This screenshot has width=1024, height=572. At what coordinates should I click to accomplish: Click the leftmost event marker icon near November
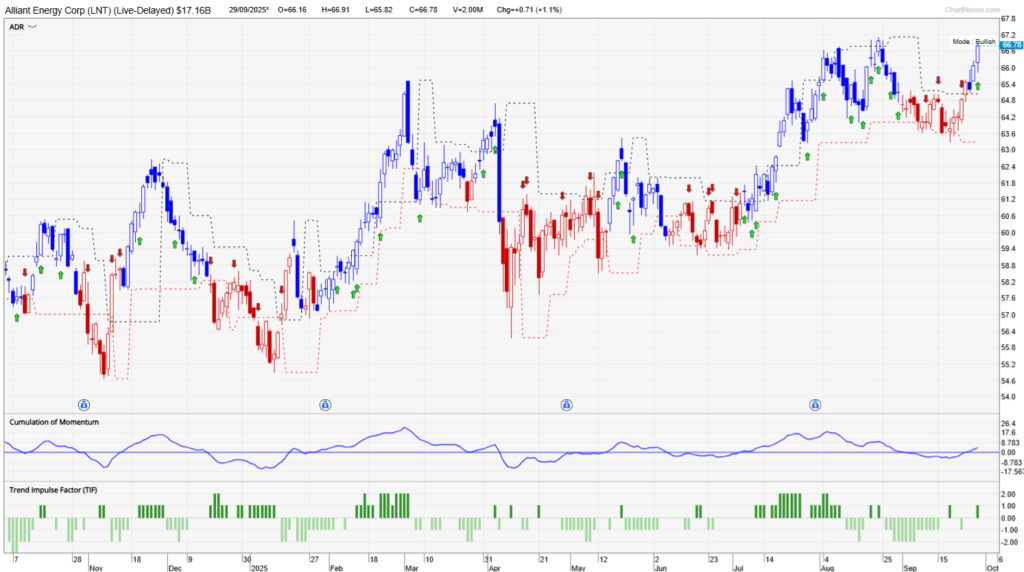tap(83, 405)
